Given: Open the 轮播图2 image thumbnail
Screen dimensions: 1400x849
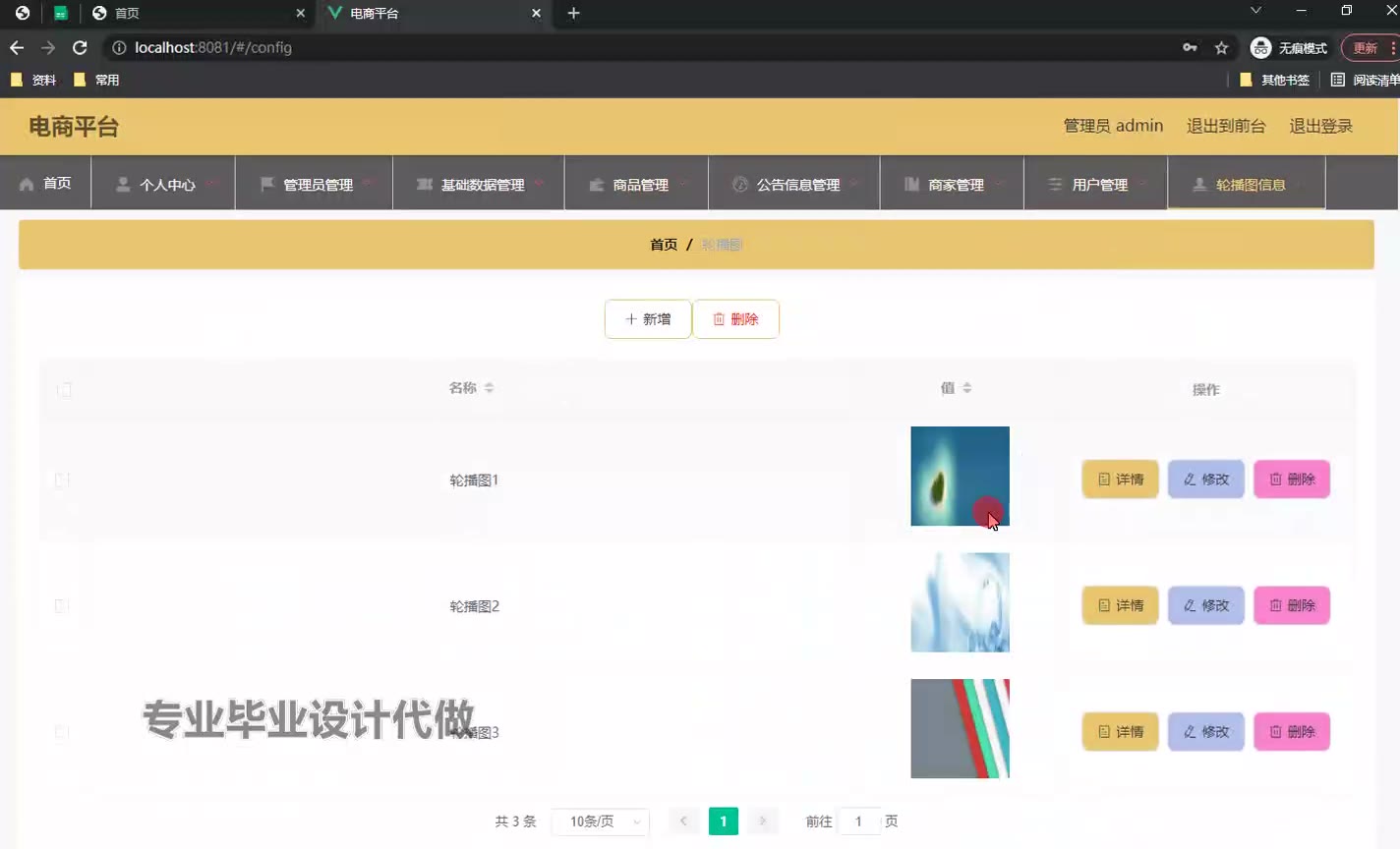Looking at the screenshot, I should [x=960, y=602].
